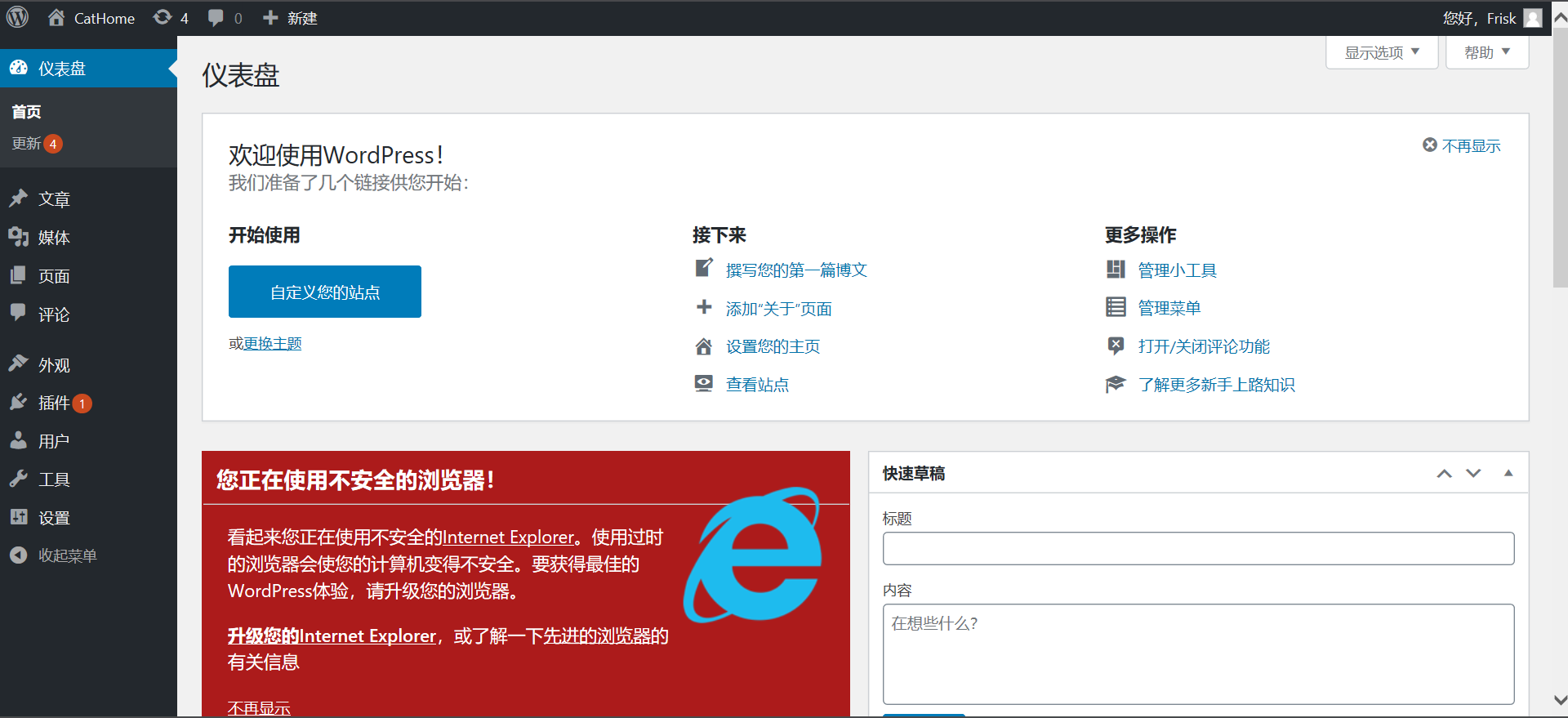The height and width of the screenshot is (718, 1568).
Task: Open 更新 submenu with 4 badge
Action: click(38, 144)
